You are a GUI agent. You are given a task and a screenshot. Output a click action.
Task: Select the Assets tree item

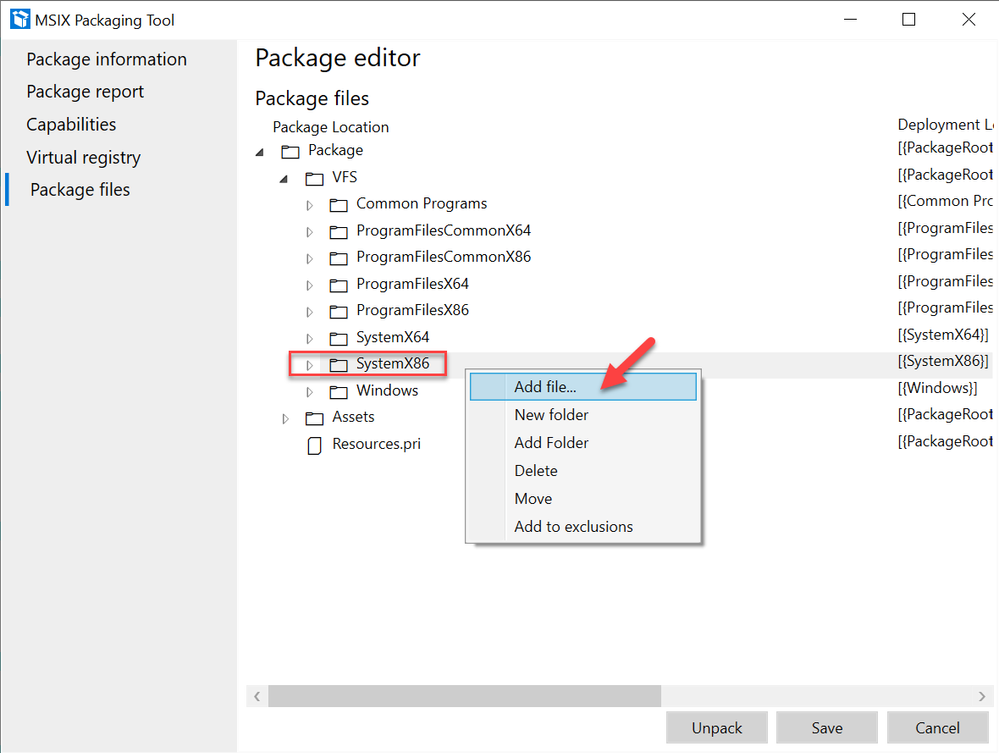pos(353,417)
